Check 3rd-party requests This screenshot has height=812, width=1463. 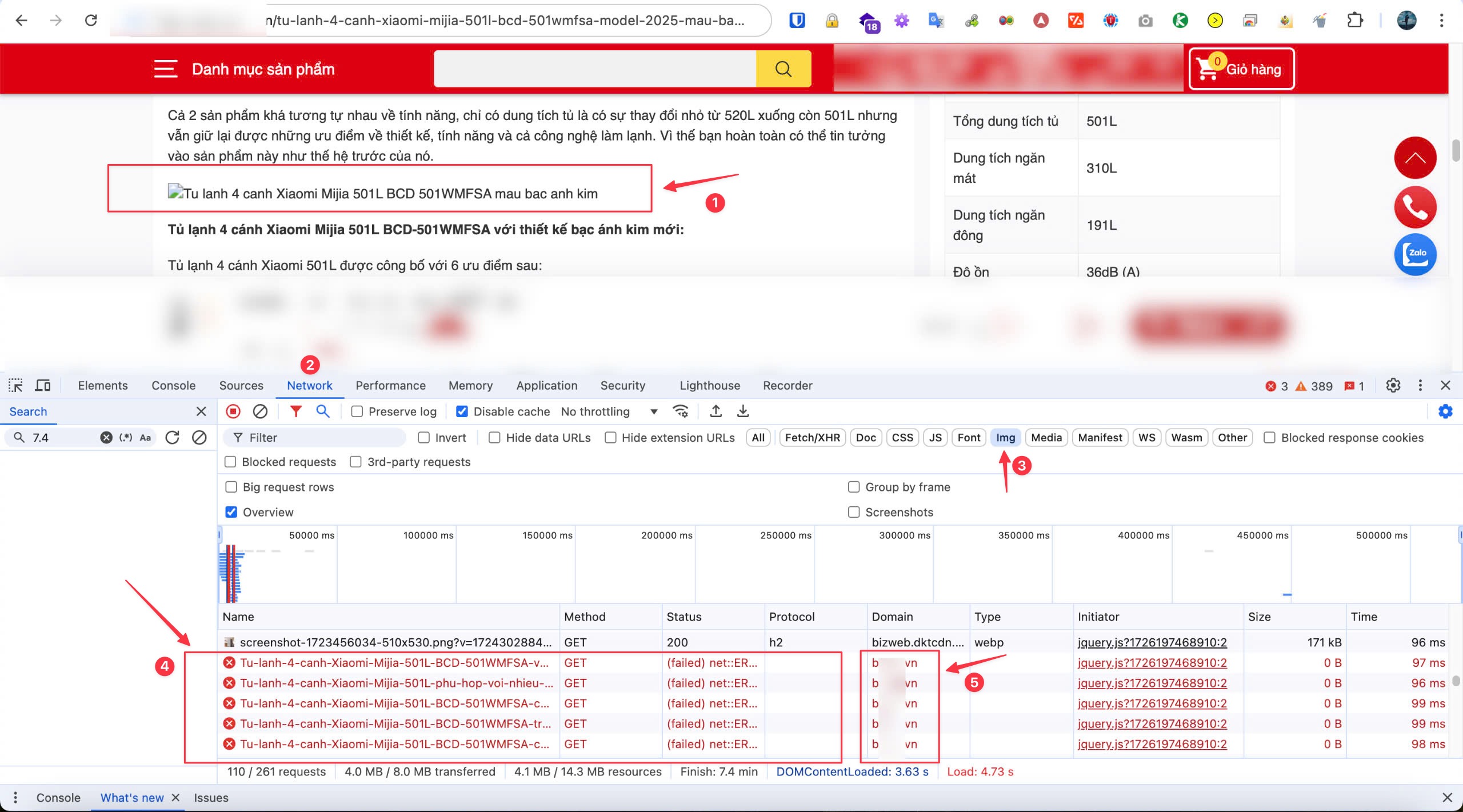355,462
